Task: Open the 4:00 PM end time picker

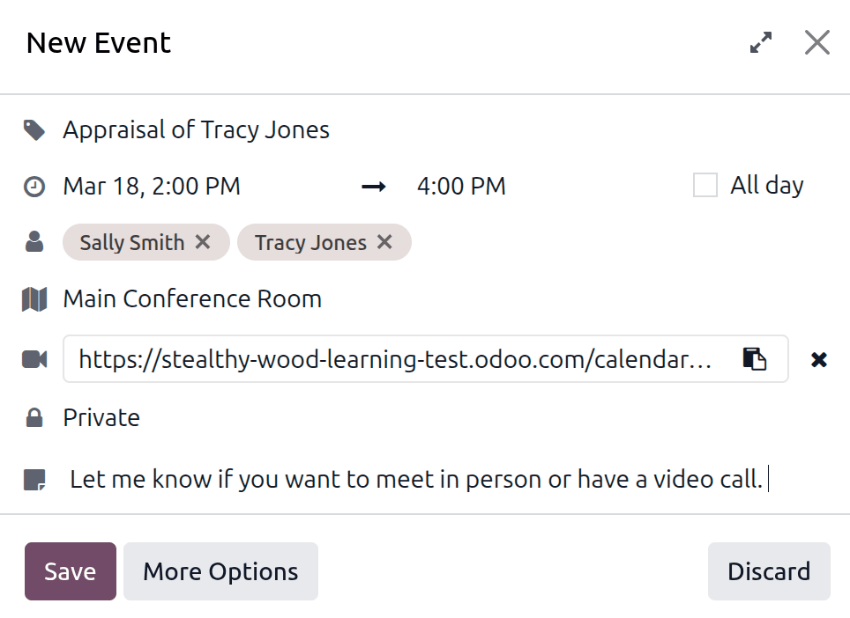Action: click(x=461, y=186)
